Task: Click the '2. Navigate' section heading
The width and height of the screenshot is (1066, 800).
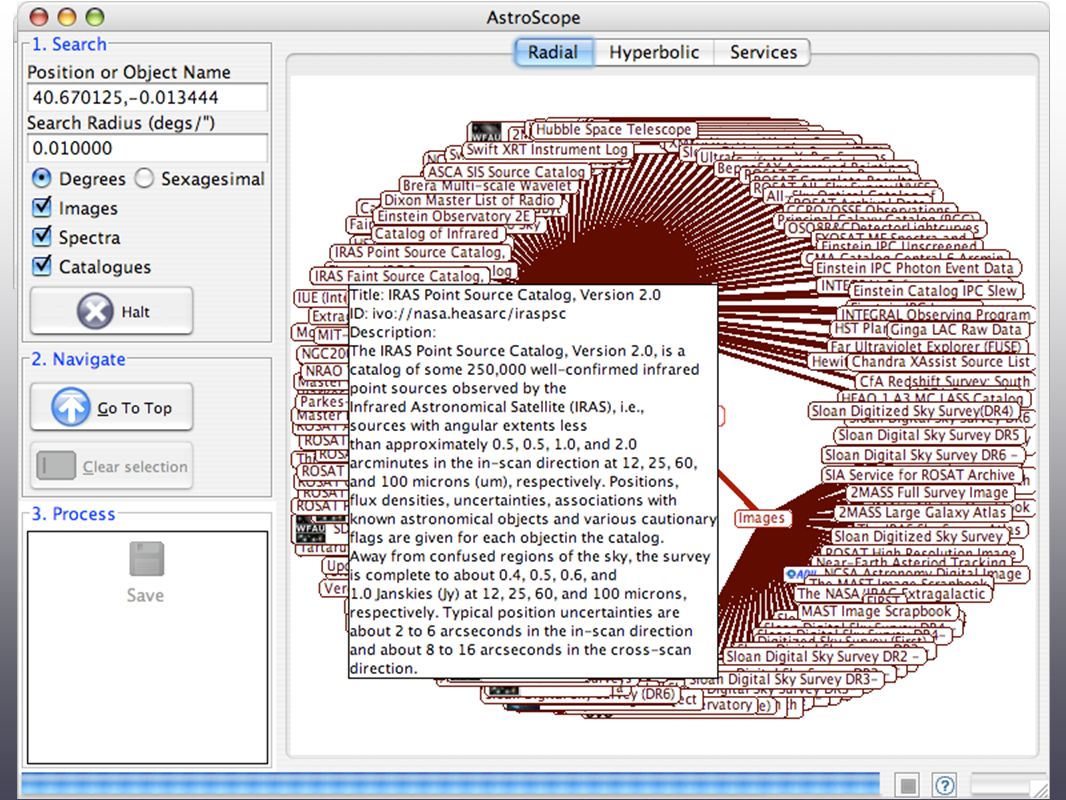Action: pyautogui.click(x=78, y=359)
